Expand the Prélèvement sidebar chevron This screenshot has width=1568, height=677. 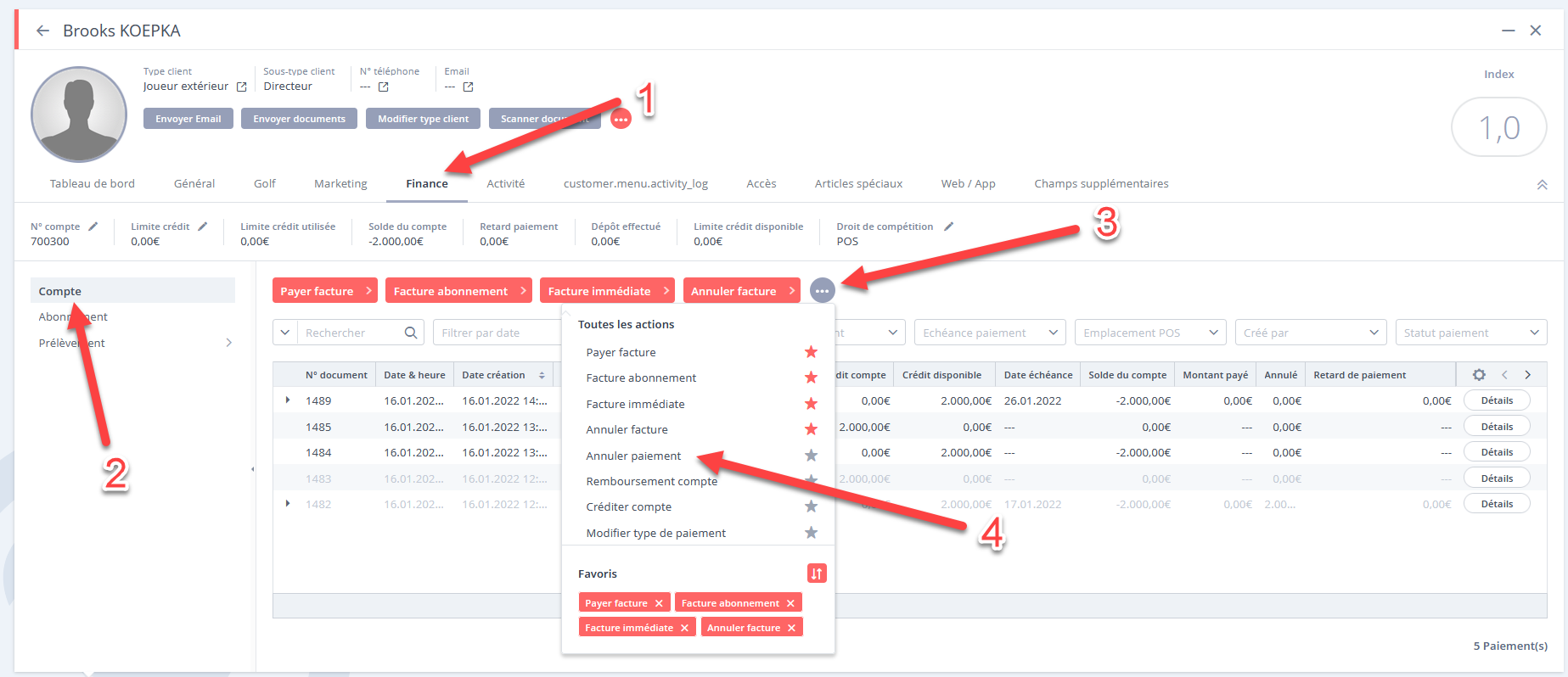pyautogui.click(x=228, y=343)
